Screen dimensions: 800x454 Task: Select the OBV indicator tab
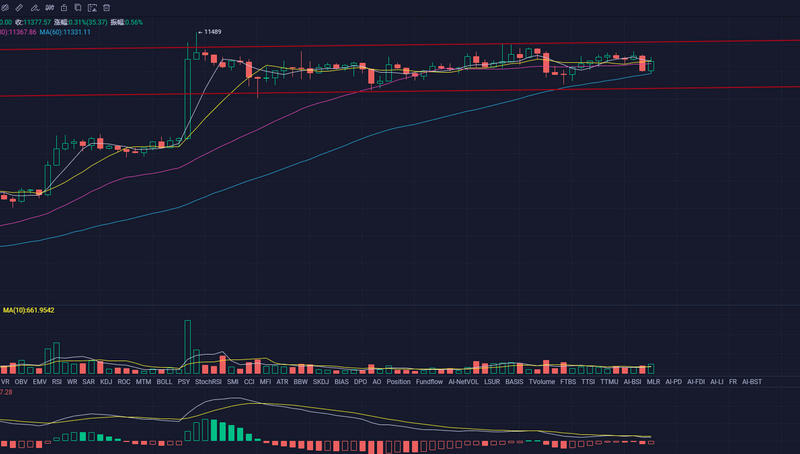[x=22, y=381]
